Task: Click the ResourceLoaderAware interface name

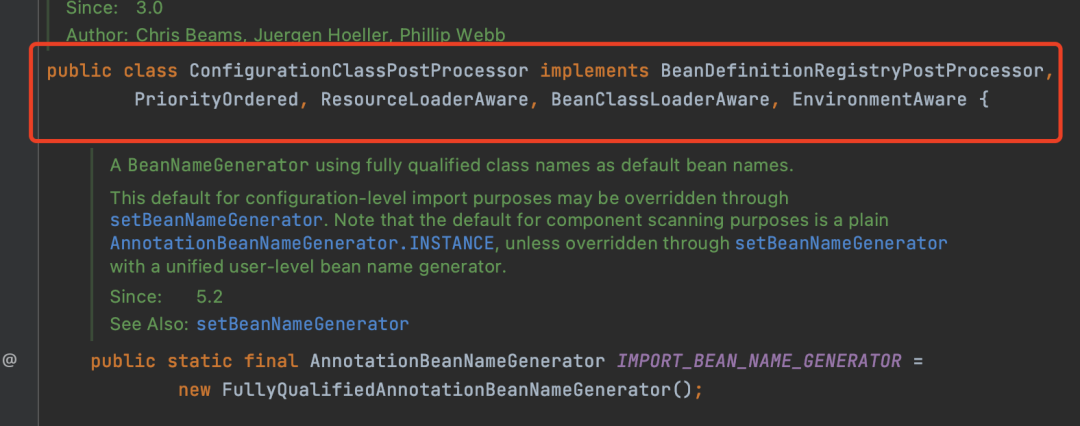Action: click(x=424, y=99)
